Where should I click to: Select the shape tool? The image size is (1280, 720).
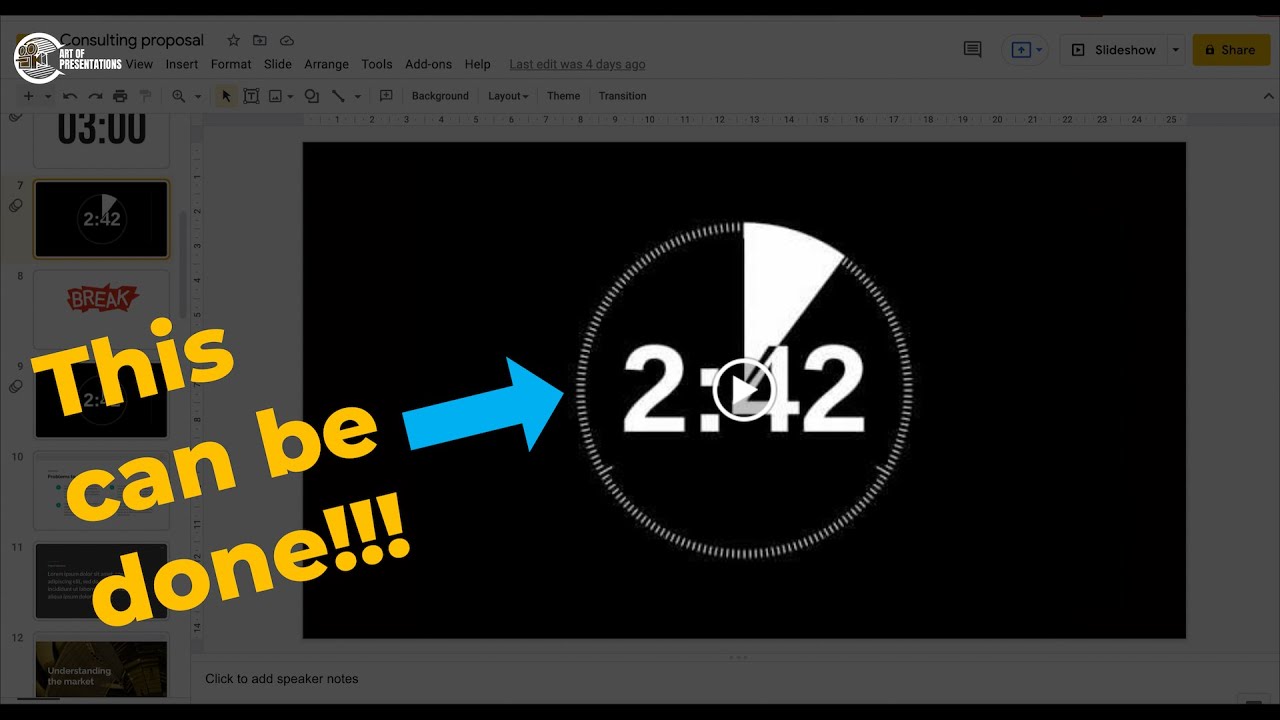pos(312,96)
